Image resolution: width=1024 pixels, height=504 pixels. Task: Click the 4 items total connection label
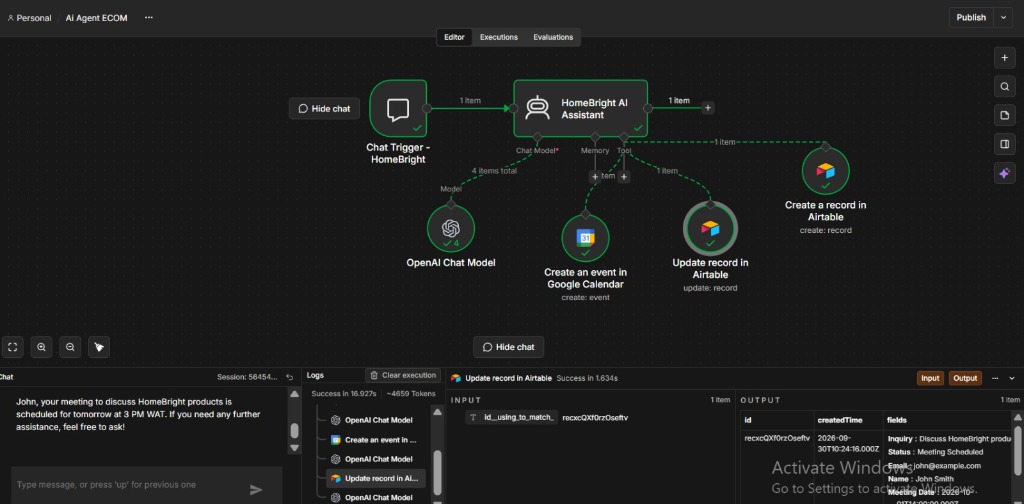[494, 171]
